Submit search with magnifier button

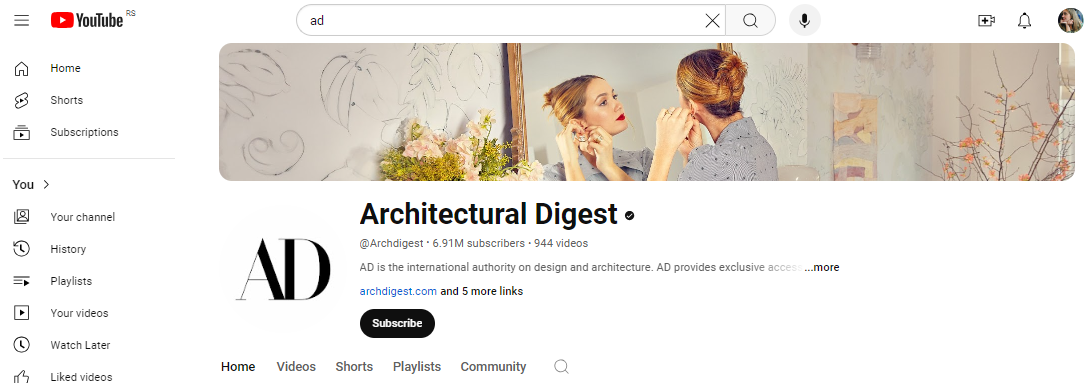[750, 21]
